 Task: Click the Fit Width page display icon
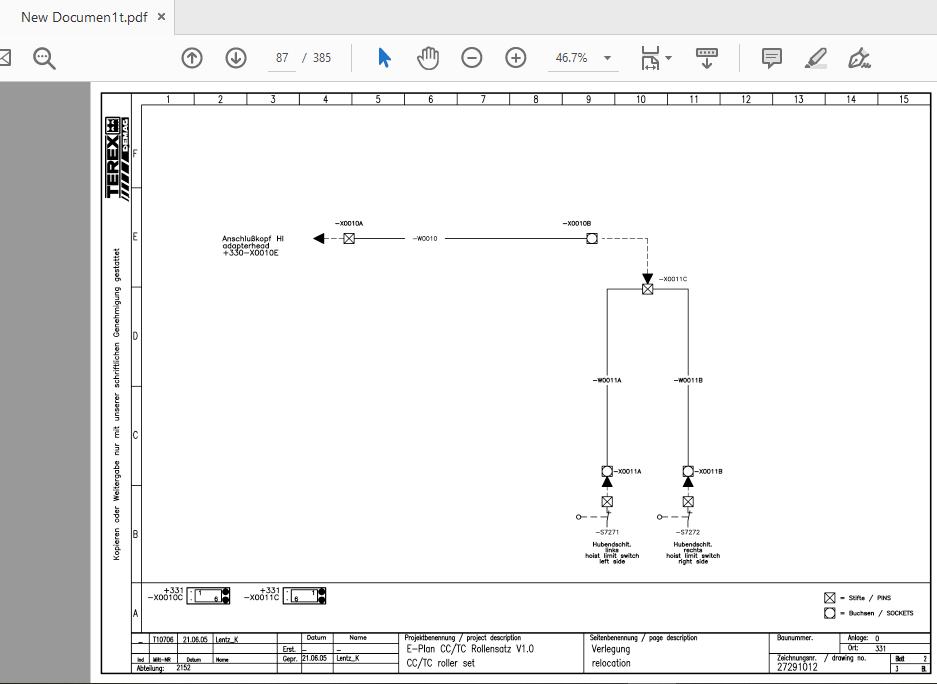(x=648, y=57)
